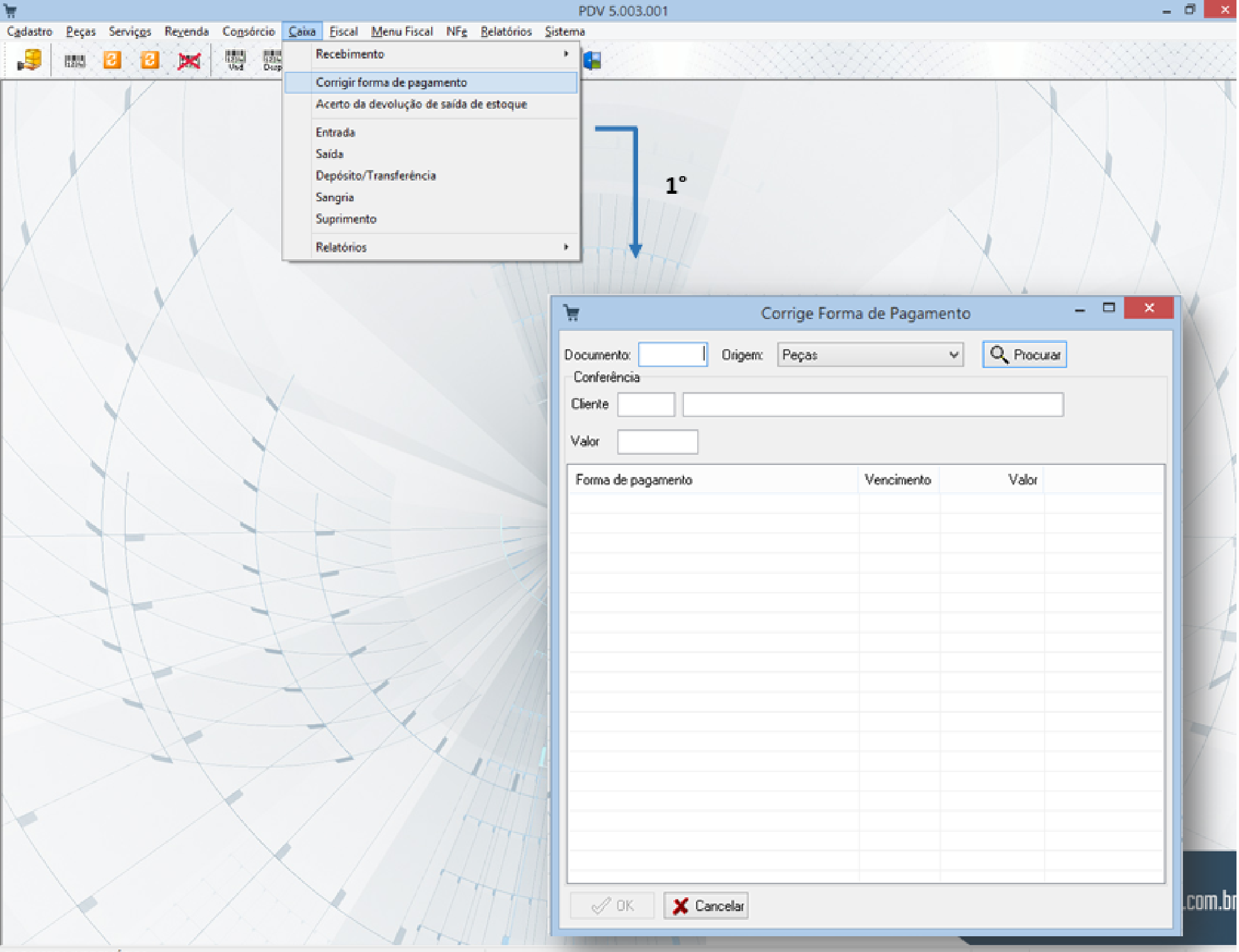Click the blue exit door toolbar icon
Viewport: 1239px width, 952px height.
(x=592, y=60)
